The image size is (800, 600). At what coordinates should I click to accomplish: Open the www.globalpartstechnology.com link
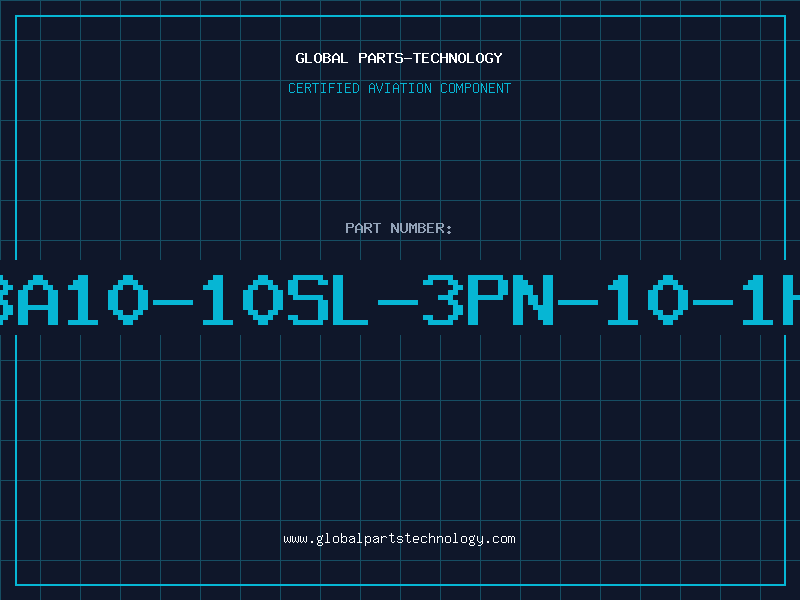[x=399, y=539]
